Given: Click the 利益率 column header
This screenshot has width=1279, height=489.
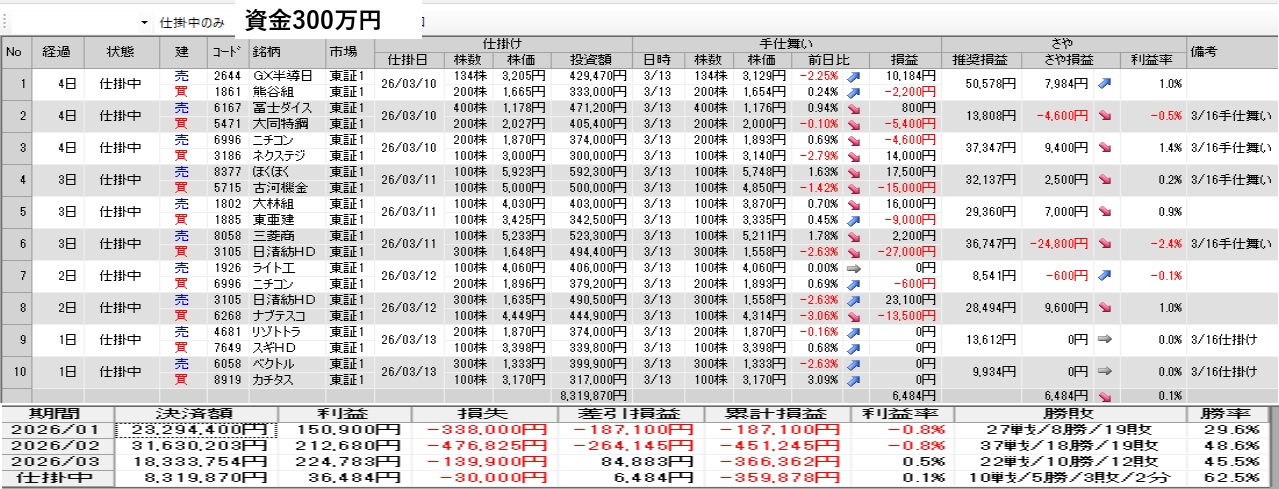Looking at the screenshot, I should [1151, 59].
